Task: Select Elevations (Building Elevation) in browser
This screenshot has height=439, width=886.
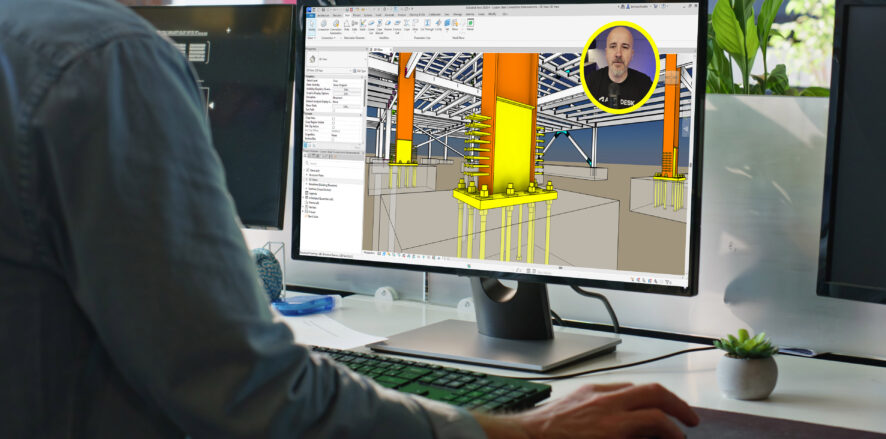Action: (x=323, y=185)
